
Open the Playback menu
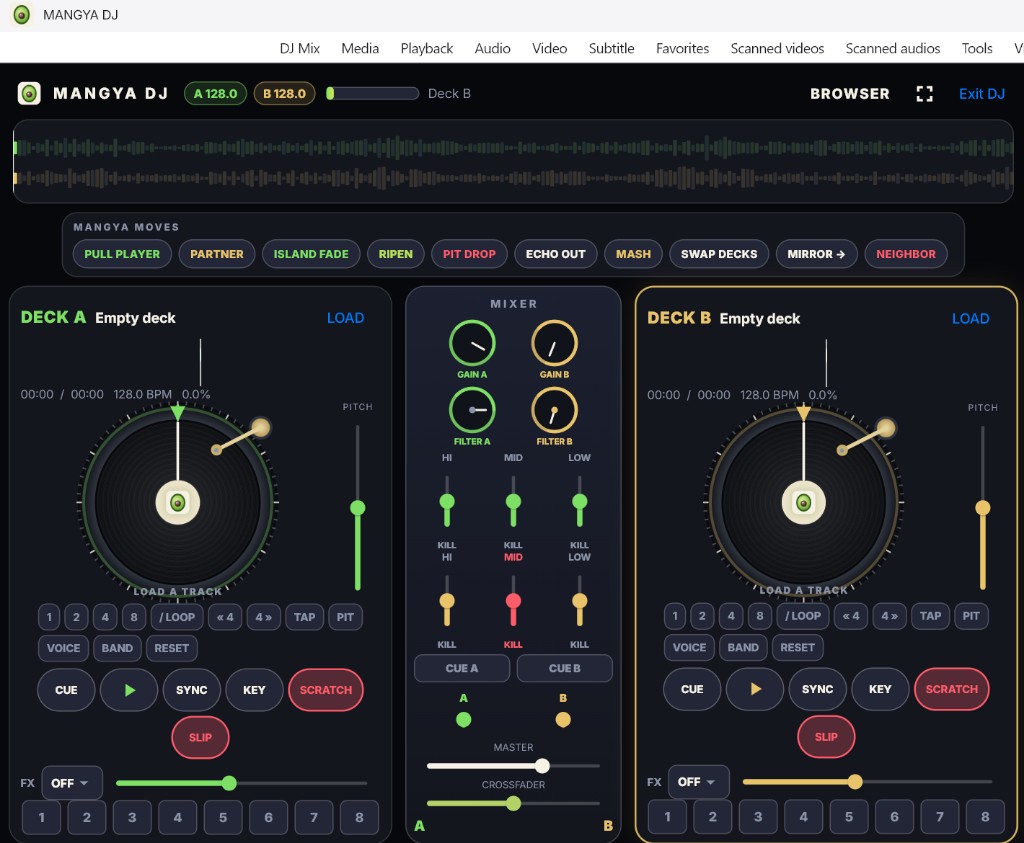tap(426, 48)
